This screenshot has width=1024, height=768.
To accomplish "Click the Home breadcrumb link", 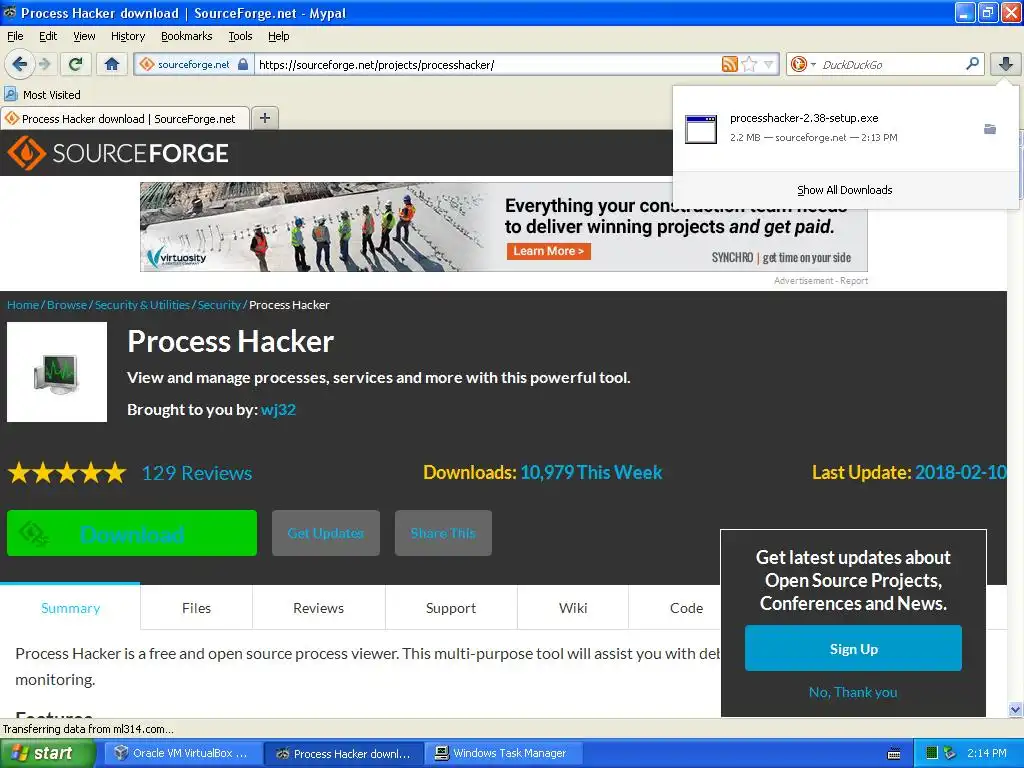I will [23, 305].
